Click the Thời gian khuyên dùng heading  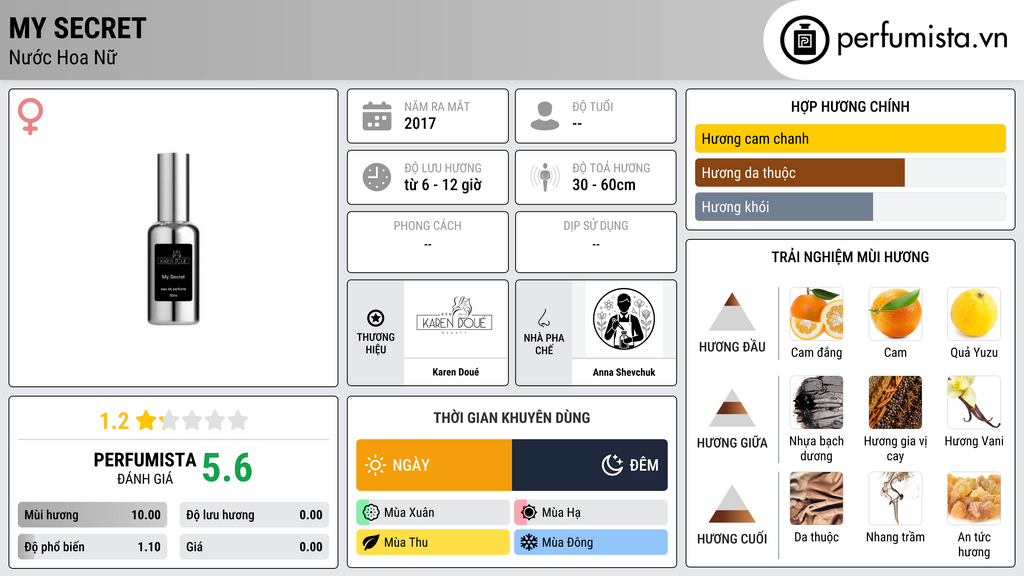(x=511, y=417)
